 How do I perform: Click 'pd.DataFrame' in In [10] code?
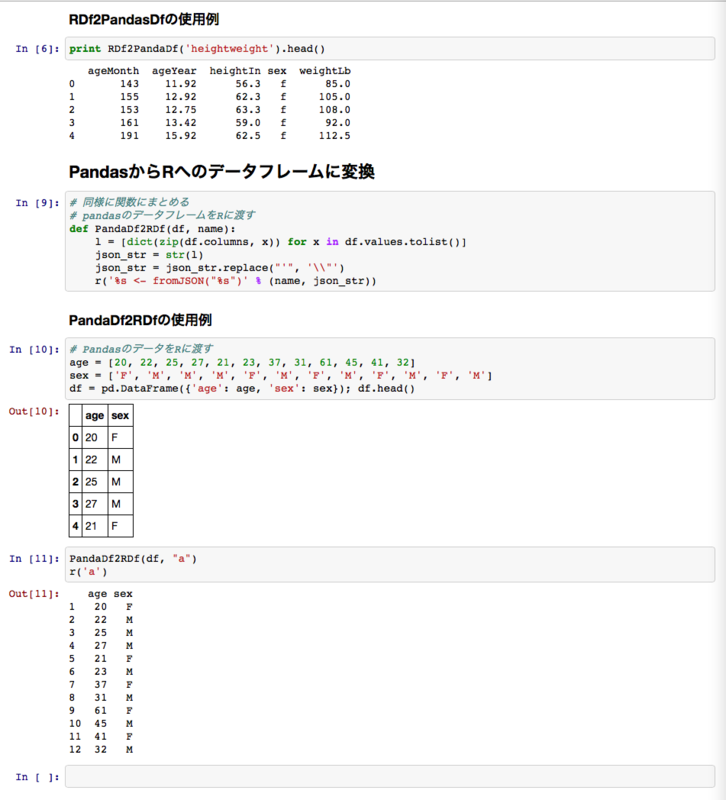139,389
